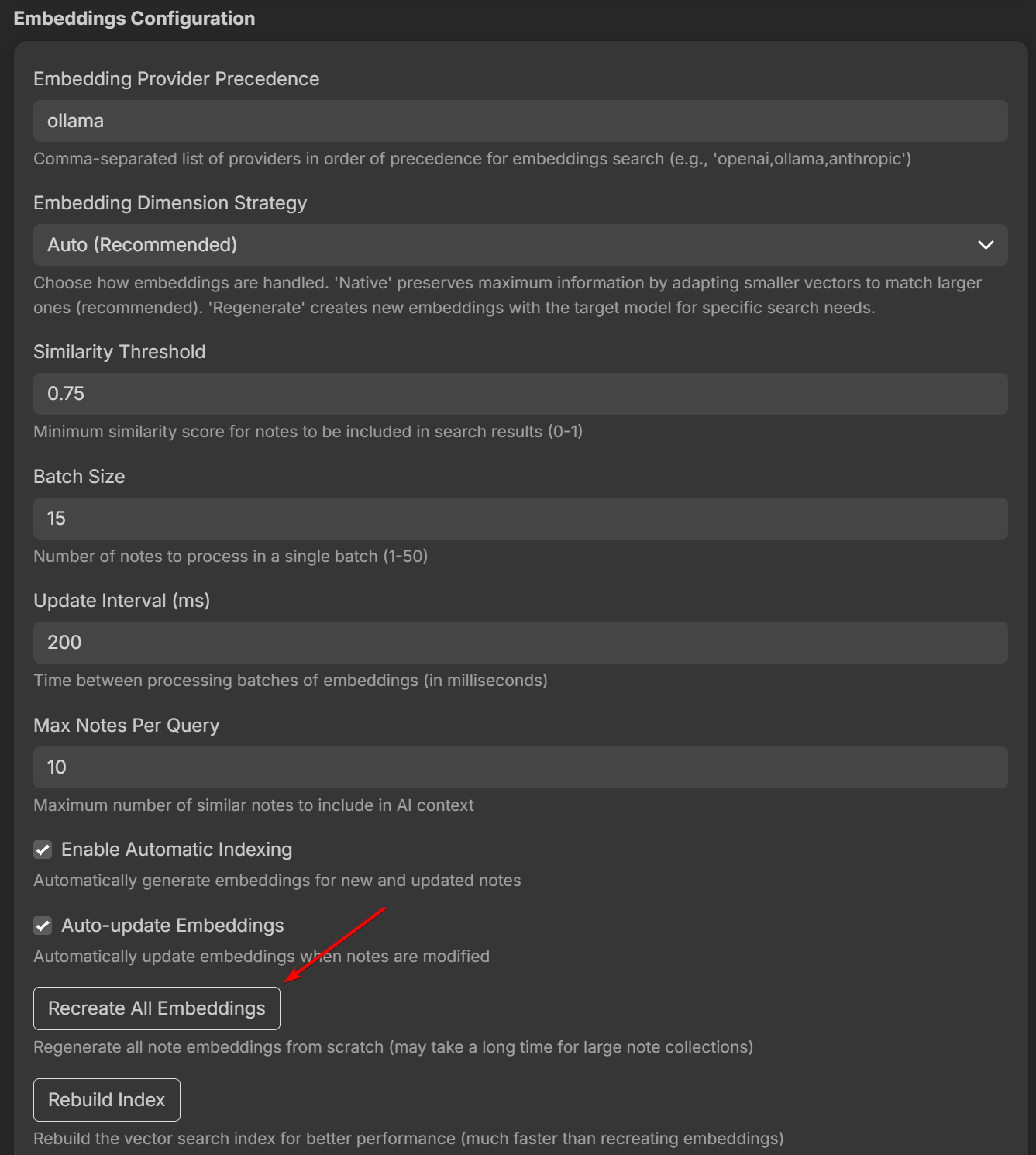Click the "Embedding Provider Precedence" label
This screenshot has height=1155, width=1036.
[x=176, y=79]
